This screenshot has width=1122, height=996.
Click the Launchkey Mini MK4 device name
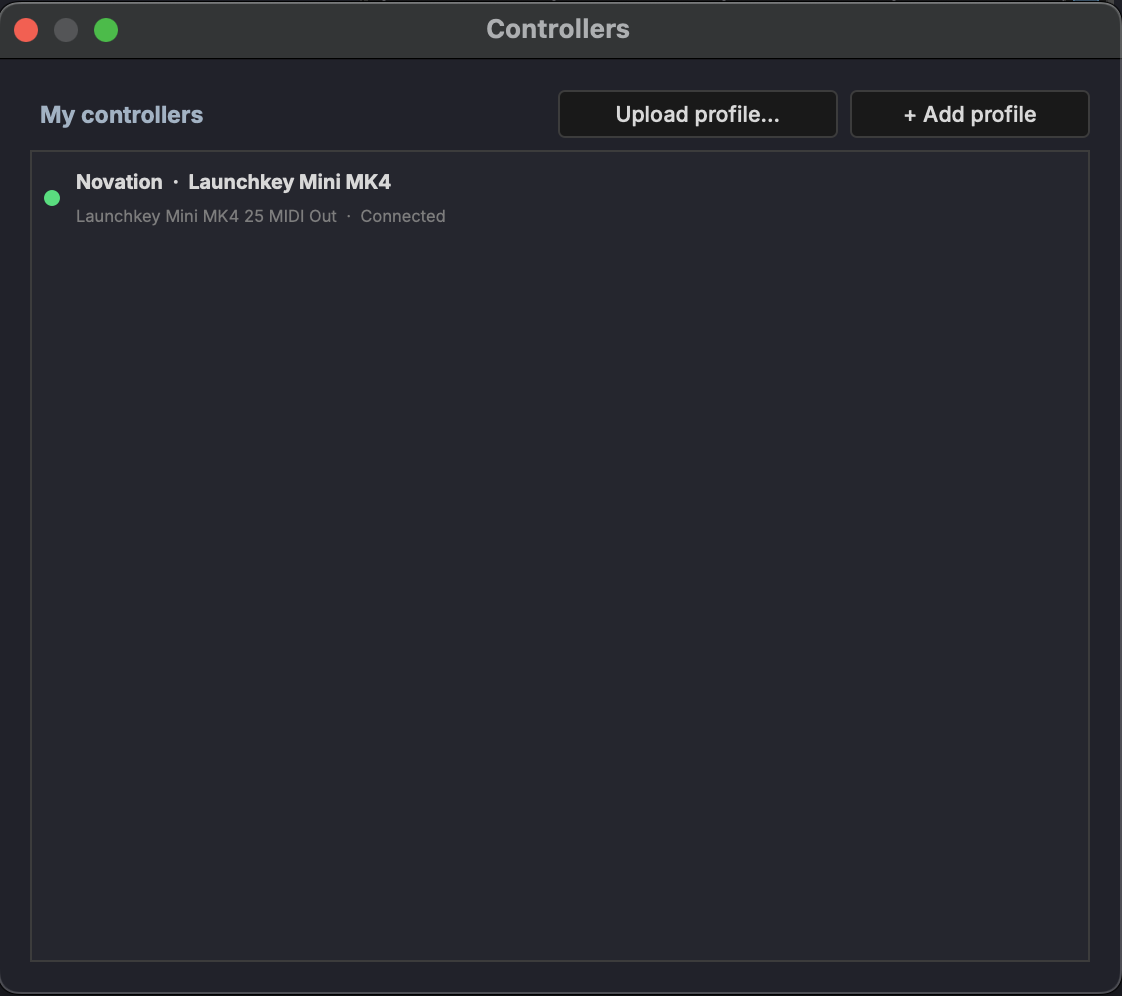pyautogui.click(x=289, y=182)
